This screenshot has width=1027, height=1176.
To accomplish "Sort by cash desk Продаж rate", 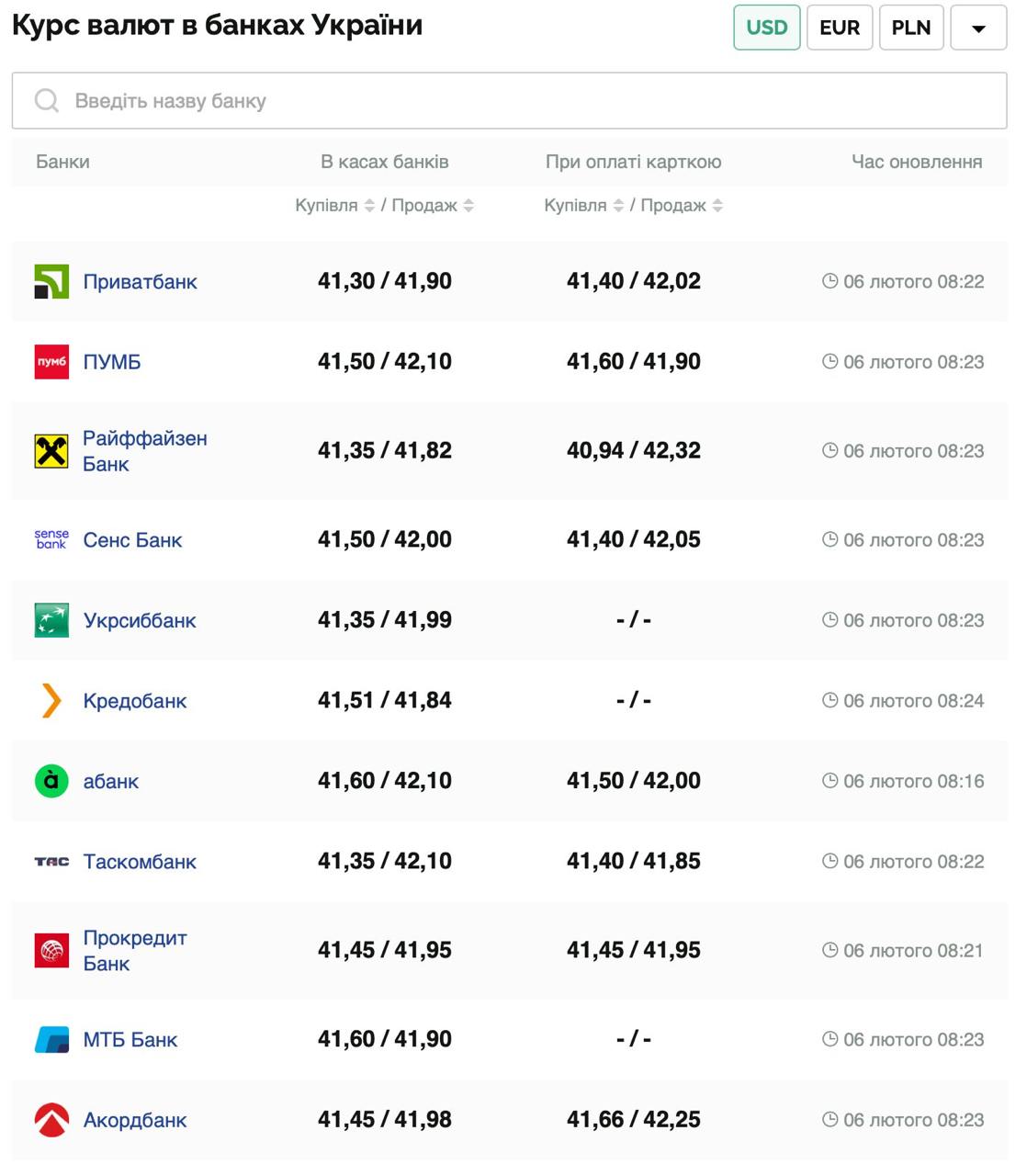I will tap(468, 206).
